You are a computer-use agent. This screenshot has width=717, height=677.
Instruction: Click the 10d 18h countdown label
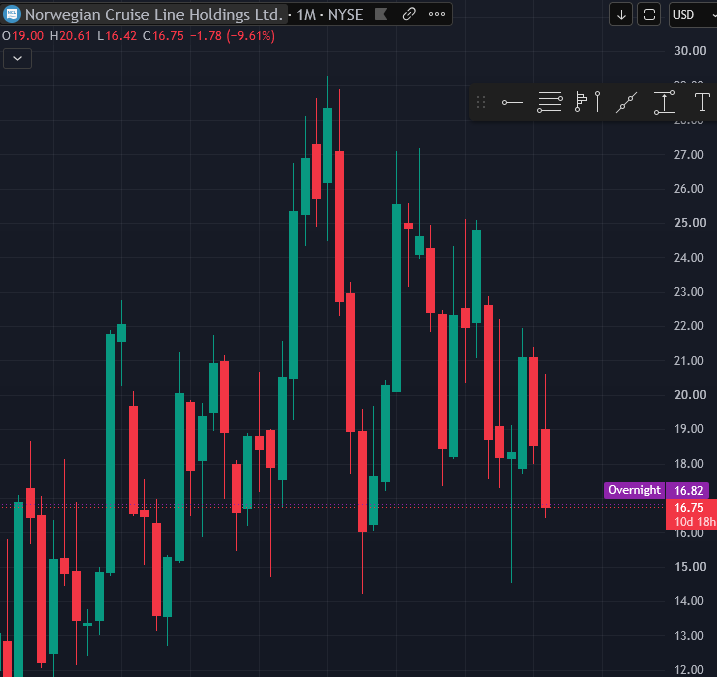pyautogui.click(x=695, y=522)
